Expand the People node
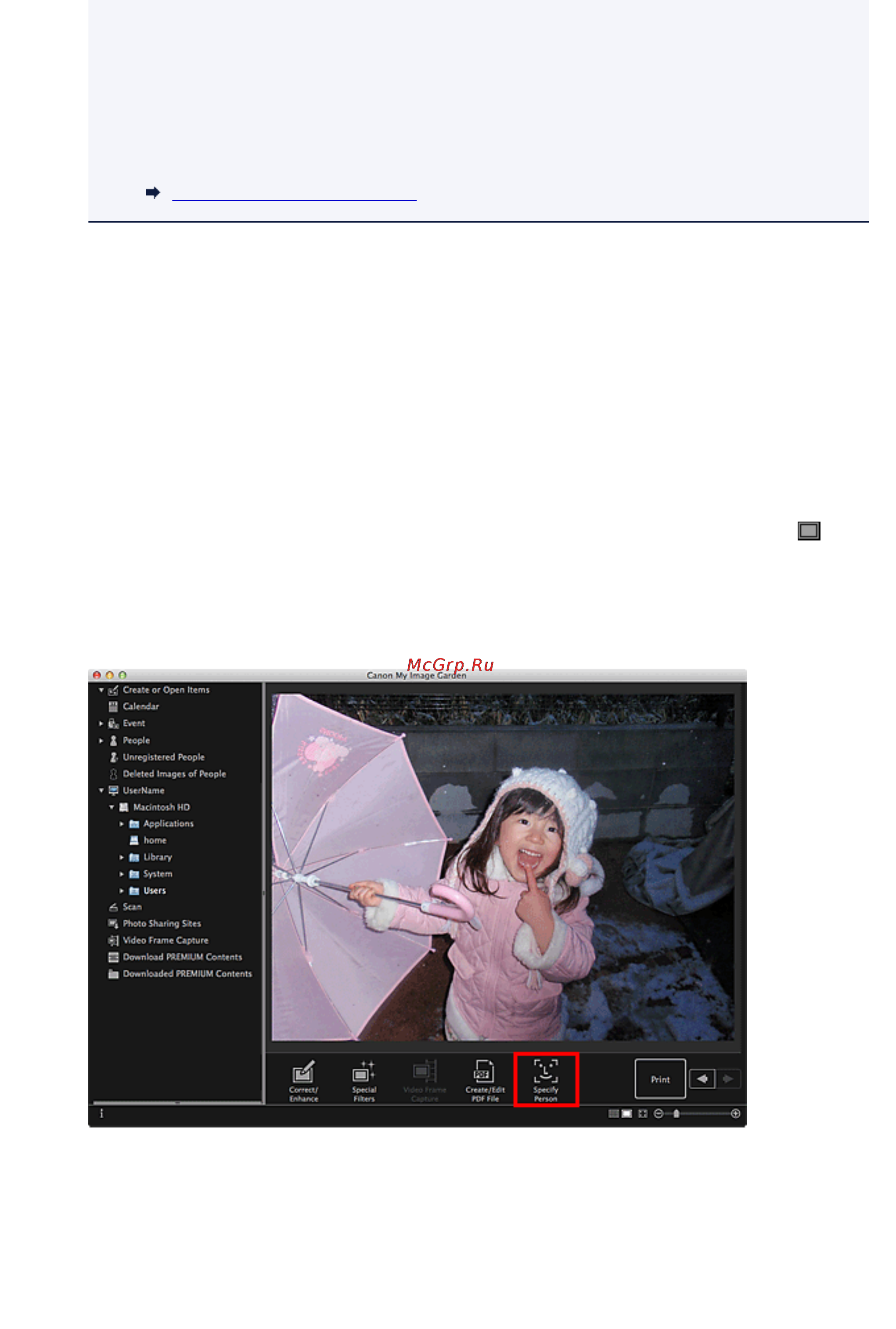 [101, 741]
